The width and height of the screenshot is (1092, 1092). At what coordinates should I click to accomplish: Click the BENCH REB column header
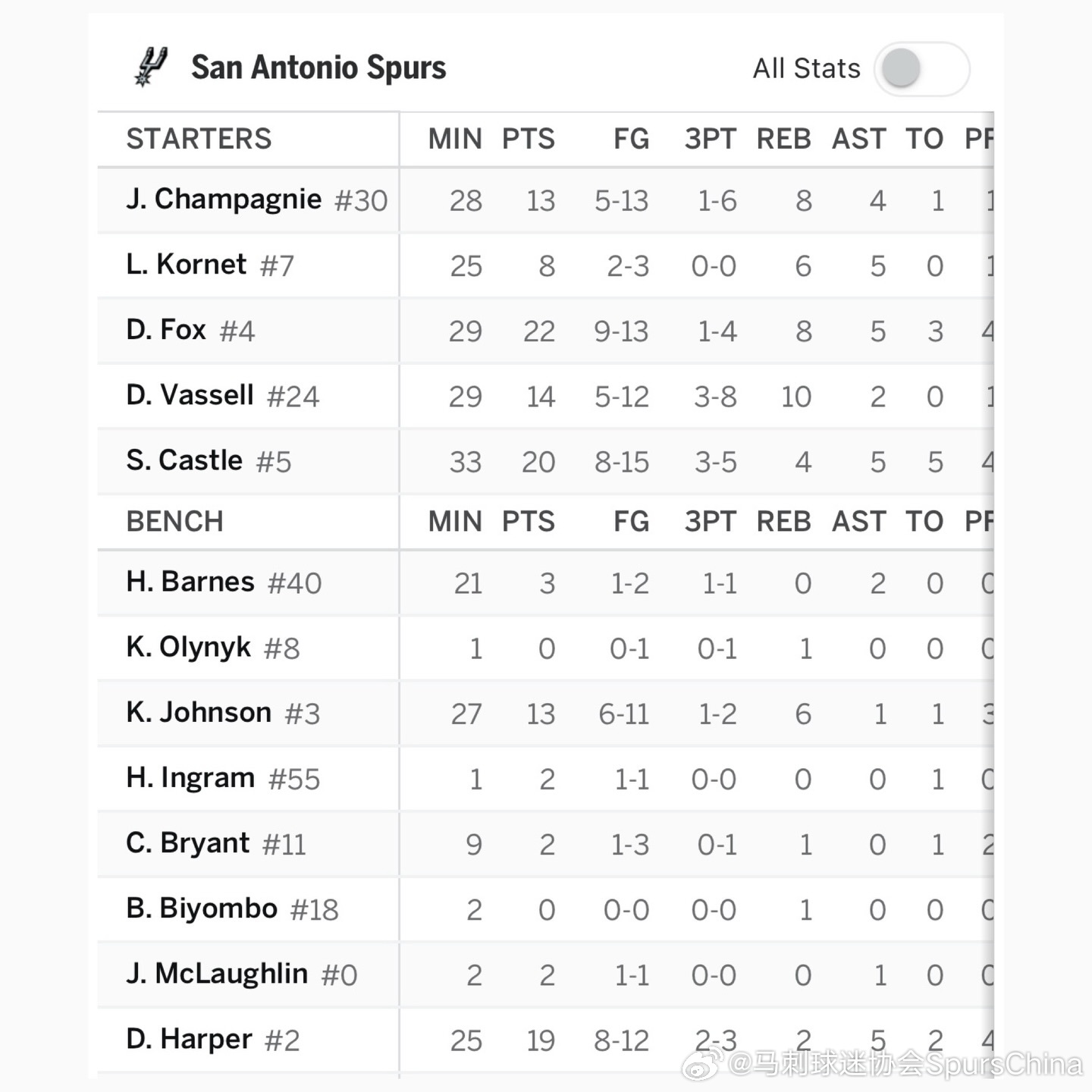tap(784, 522)
